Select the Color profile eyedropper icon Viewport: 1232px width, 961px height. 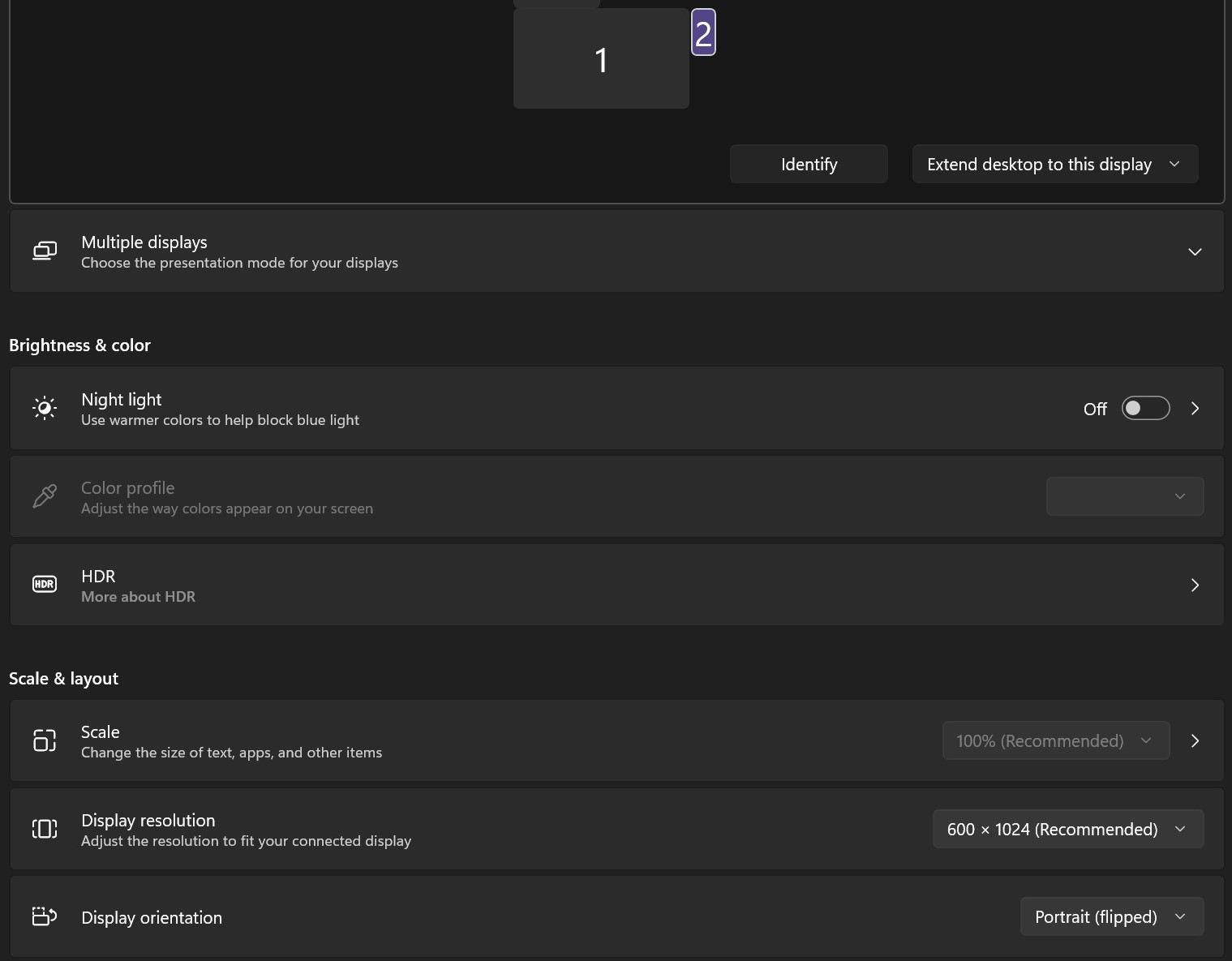pos(45,496)
